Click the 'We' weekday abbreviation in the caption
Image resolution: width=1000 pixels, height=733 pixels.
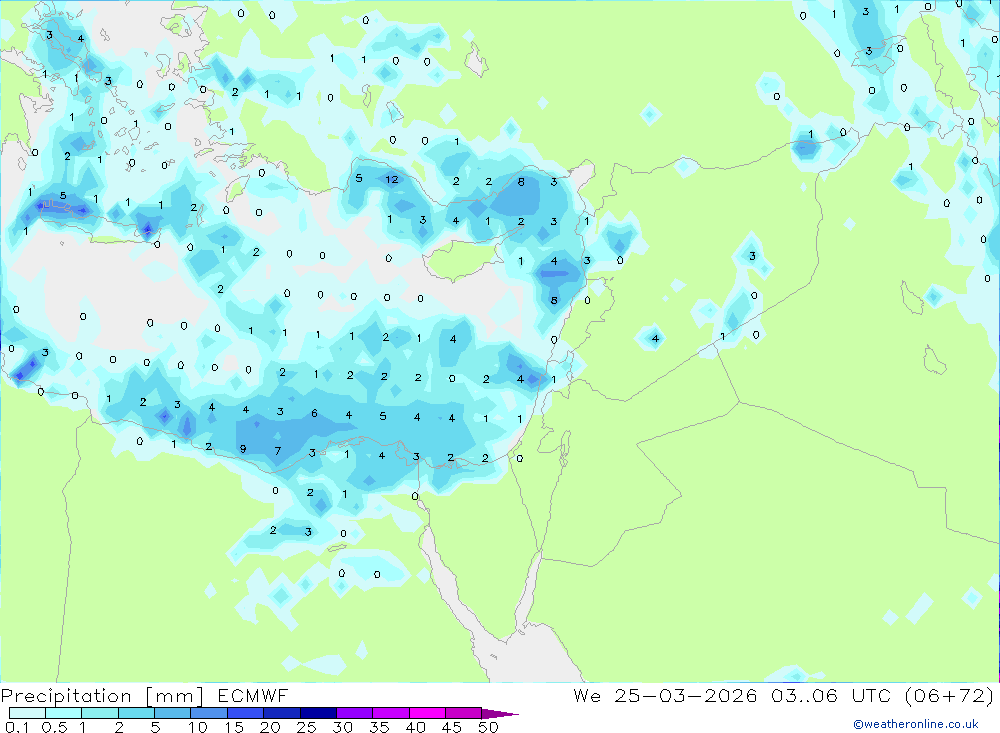[x=587, y=695]
